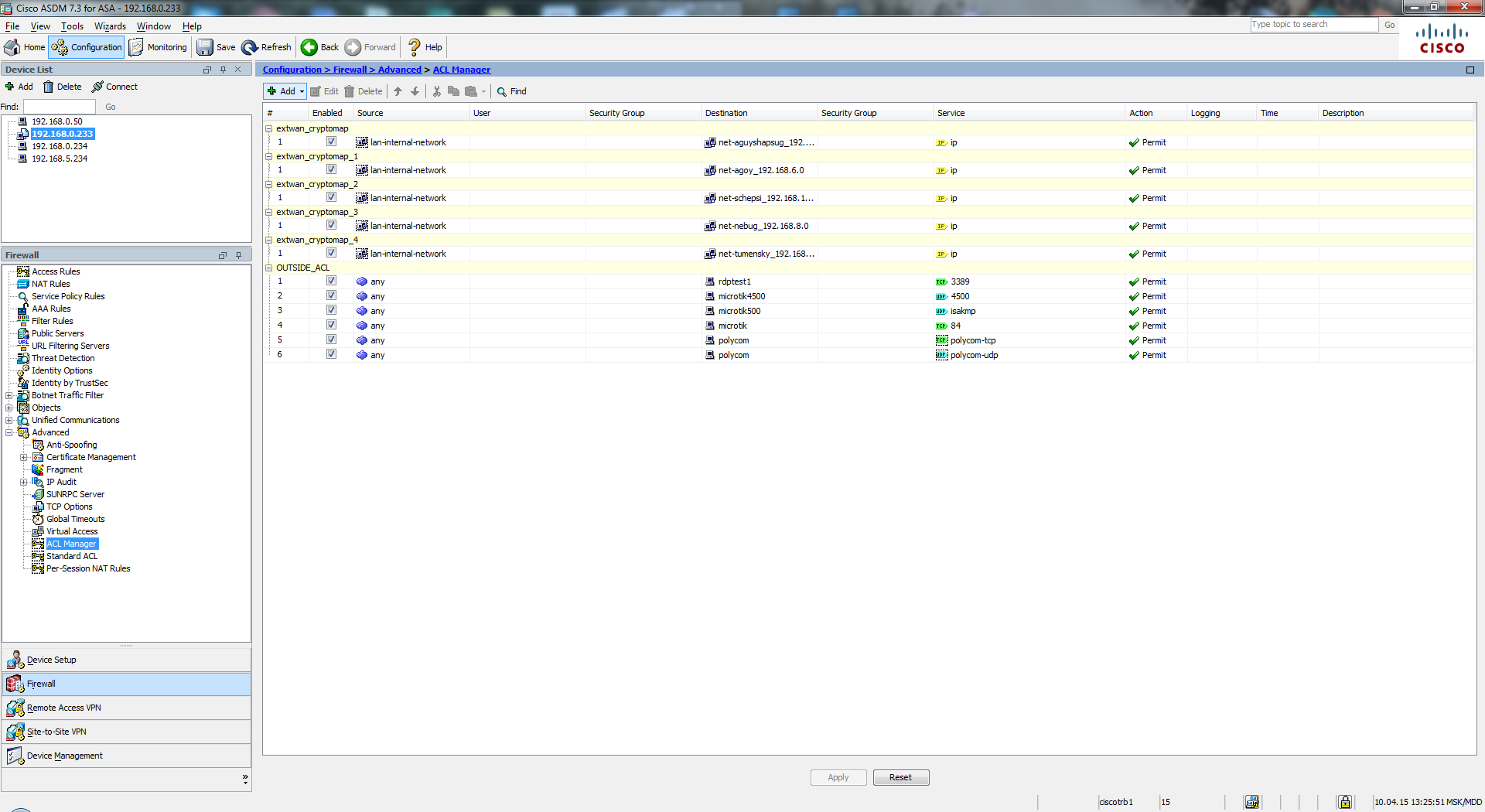Save the running configuration
The image size is (1485, 812).
[216, 47]
